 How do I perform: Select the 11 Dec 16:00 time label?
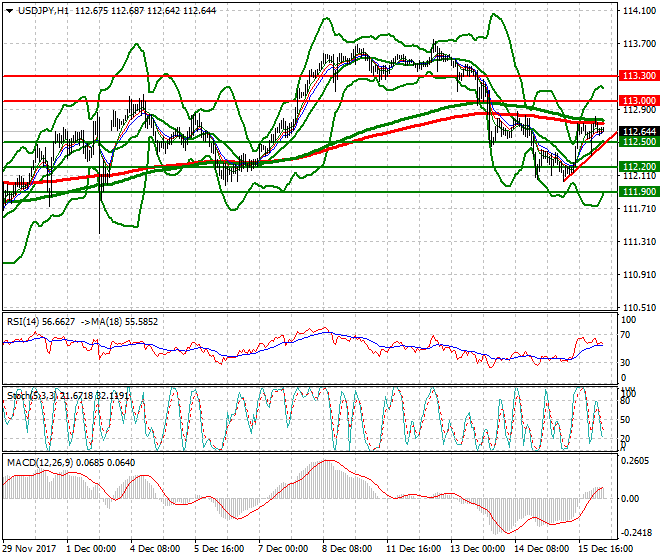(414, 549)
